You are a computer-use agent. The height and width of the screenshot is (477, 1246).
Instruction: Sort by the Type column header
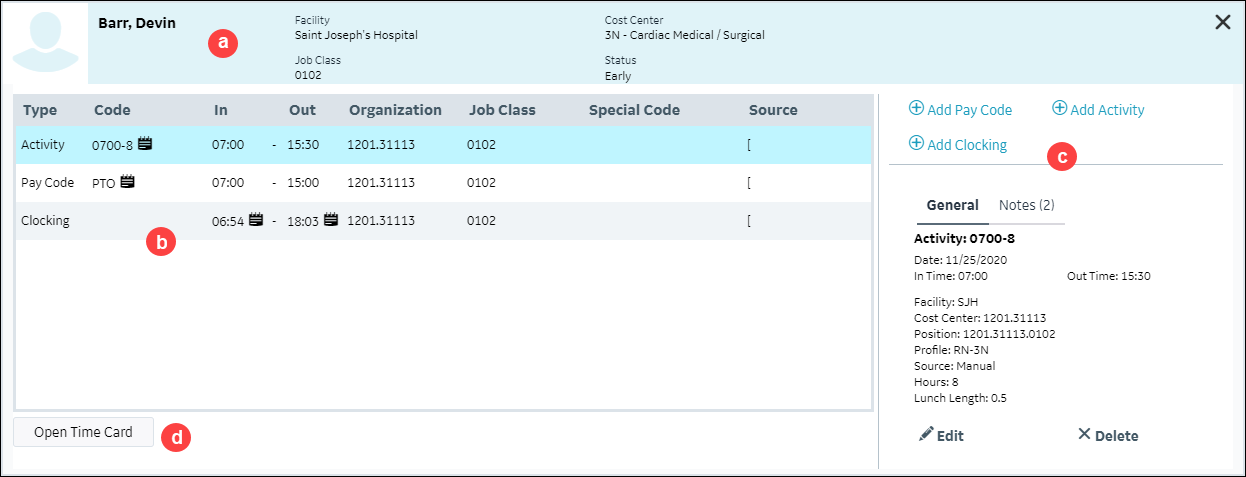[40, 110]
